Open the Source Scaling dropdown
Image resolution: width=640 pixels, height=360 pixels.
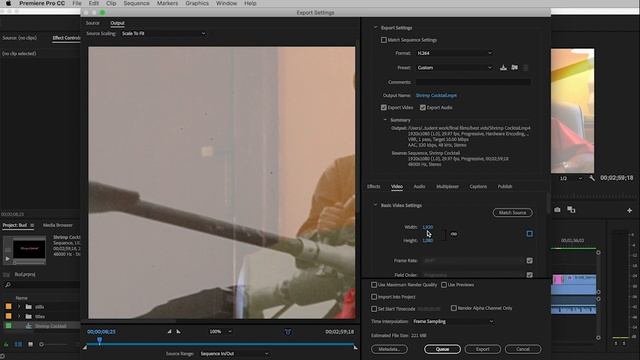(163, 33)
